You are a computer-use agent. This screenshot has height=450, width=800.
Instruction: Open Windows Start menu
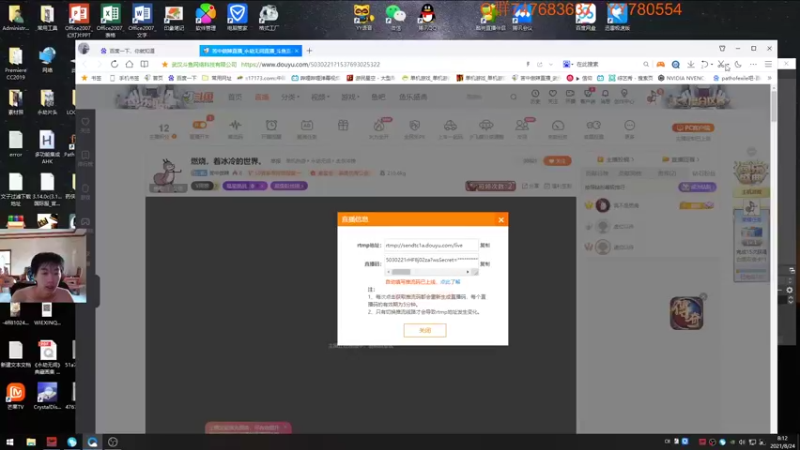pyautogui.click(x=10, y=442)
